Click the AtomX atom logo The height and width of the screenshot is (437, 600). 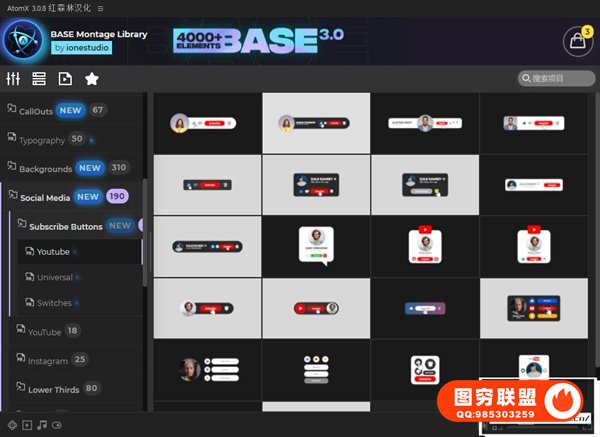click(22, 41)
